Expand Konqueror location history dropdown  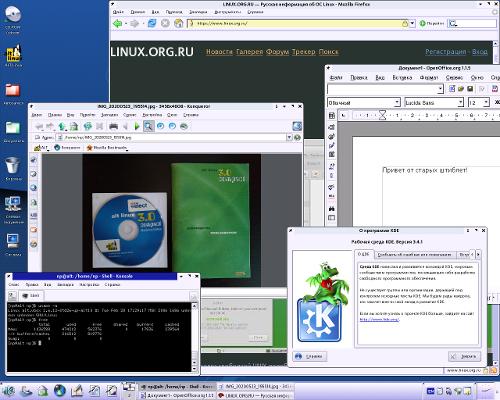click(289, 137)
